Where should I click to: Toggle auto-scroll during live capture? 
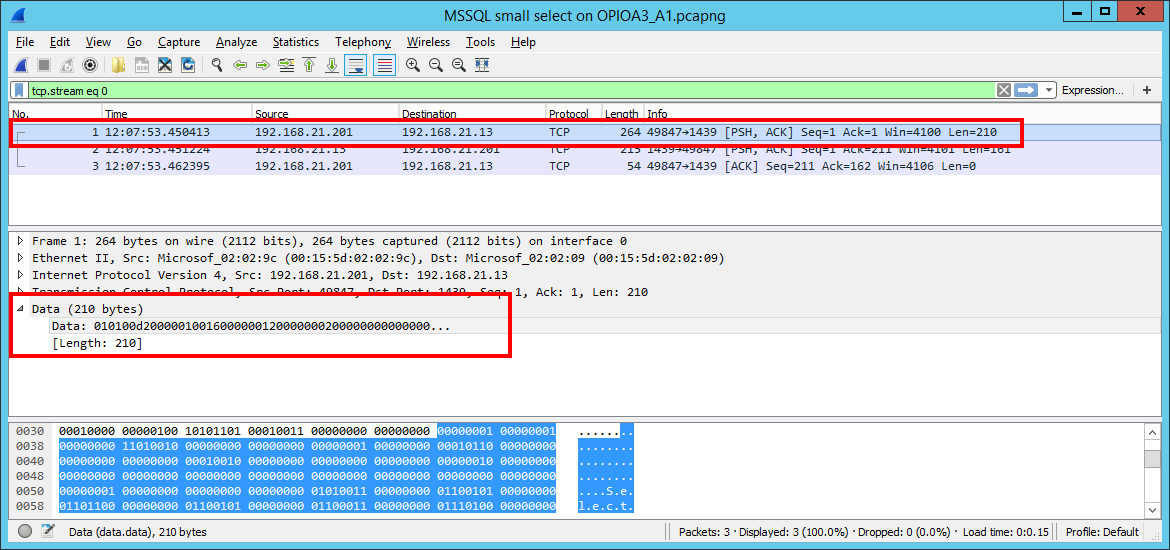click(355, 65)
